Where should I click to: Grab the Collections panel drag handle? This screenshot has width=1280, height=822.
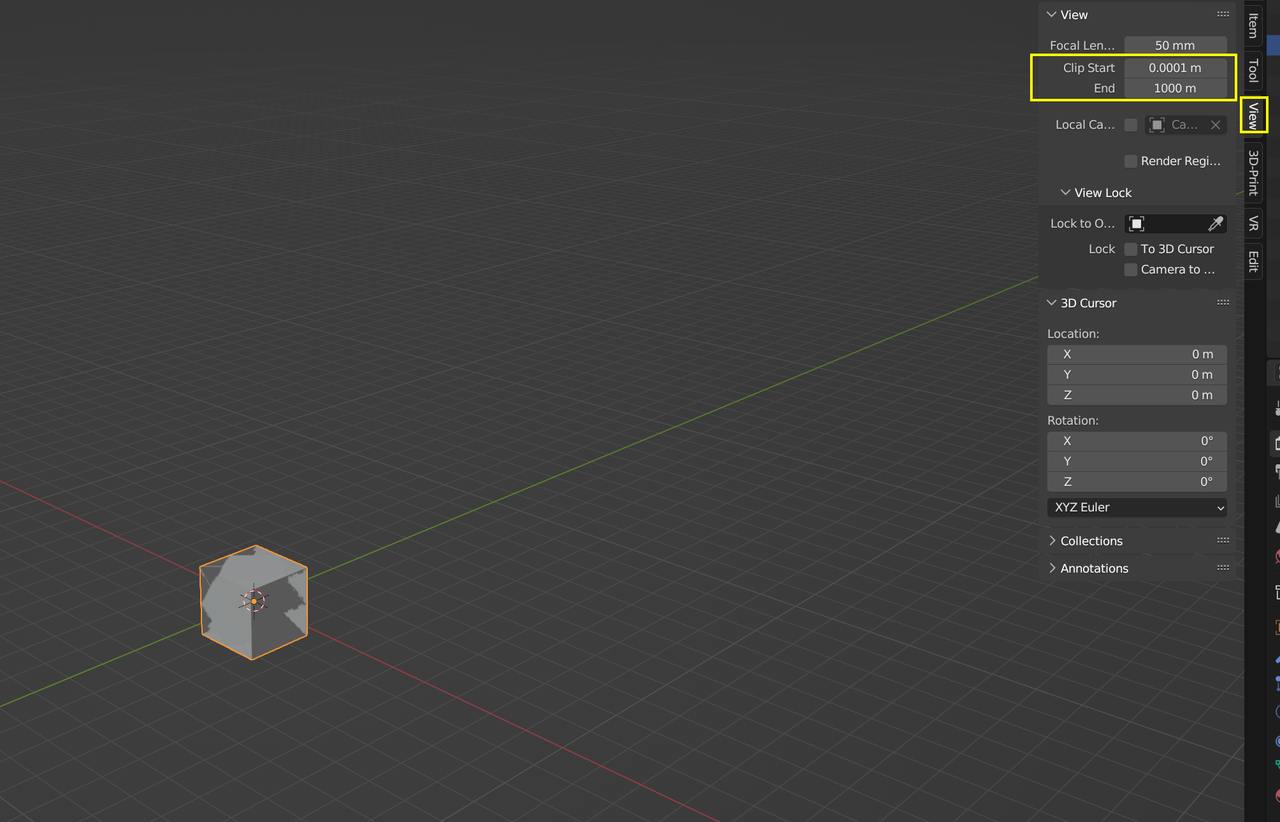[1223, 541]
